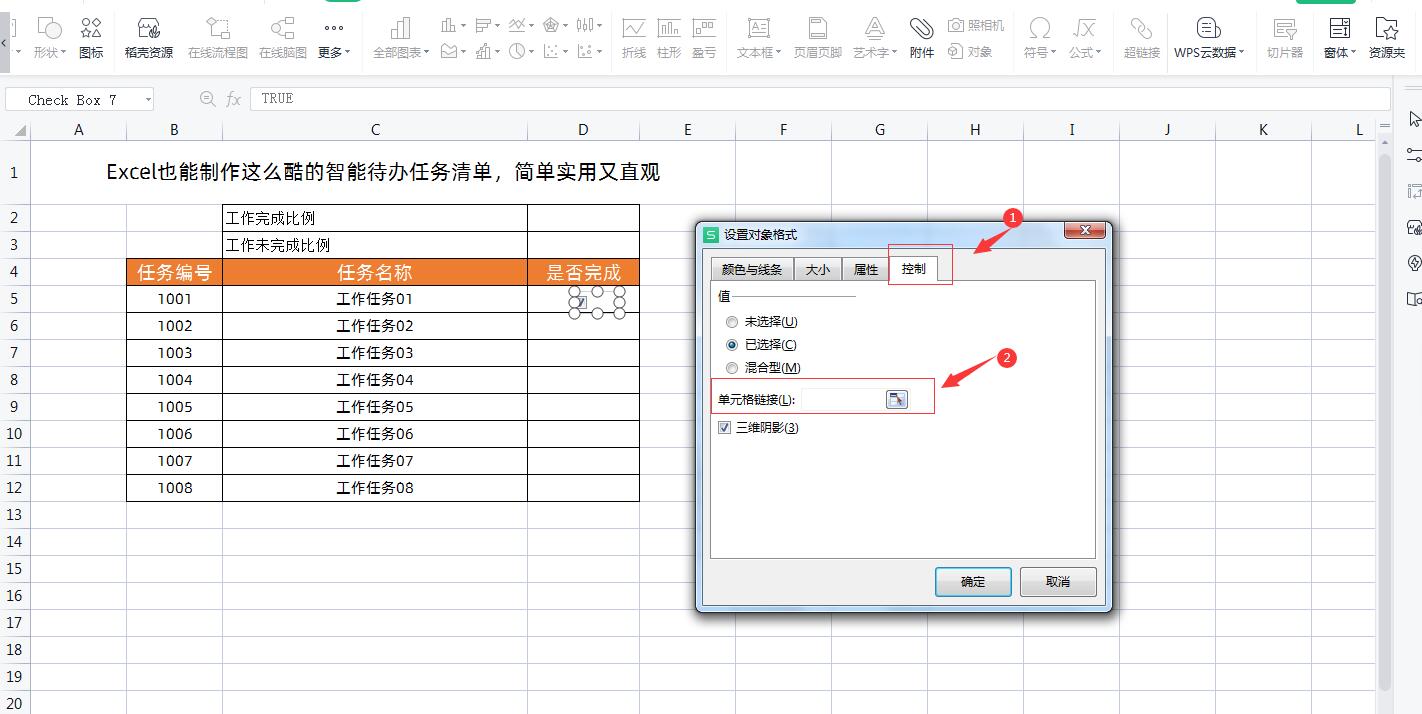This screenshot has height=714, width=1422.
Task: Switch to the 大小 tab
Action: pyautogui.click(x=818, y=268)
